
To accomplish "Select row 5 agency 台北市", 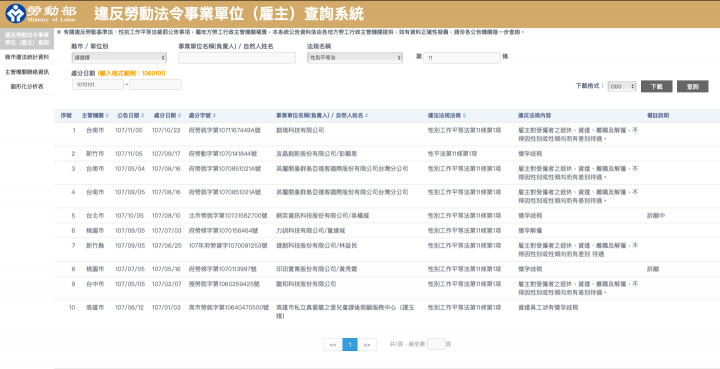I will (x=95, y=215).
